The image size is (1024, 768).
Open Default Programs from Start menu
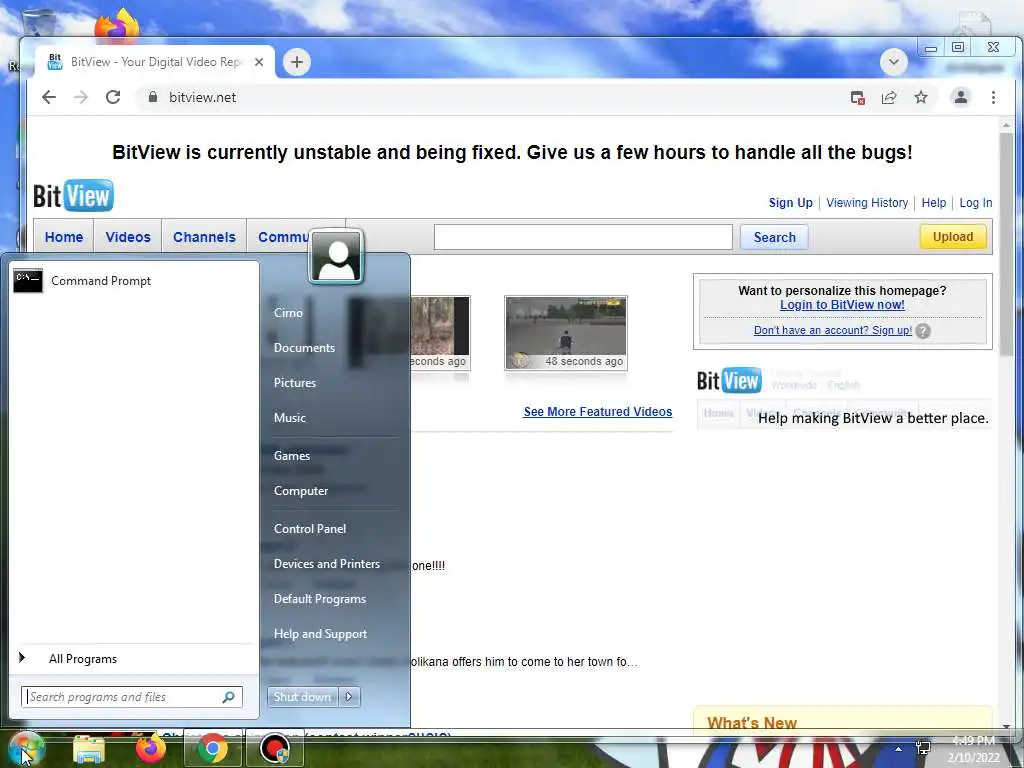(x=320, y=599)
